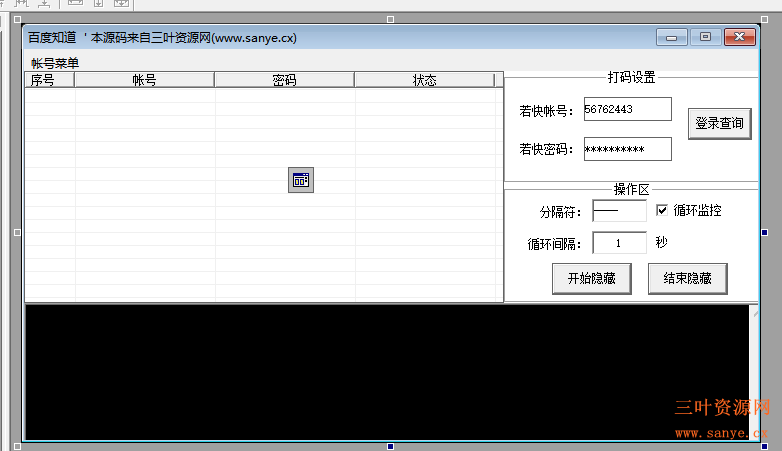Click the 若快帐号 input field

(x=627, y=109)
